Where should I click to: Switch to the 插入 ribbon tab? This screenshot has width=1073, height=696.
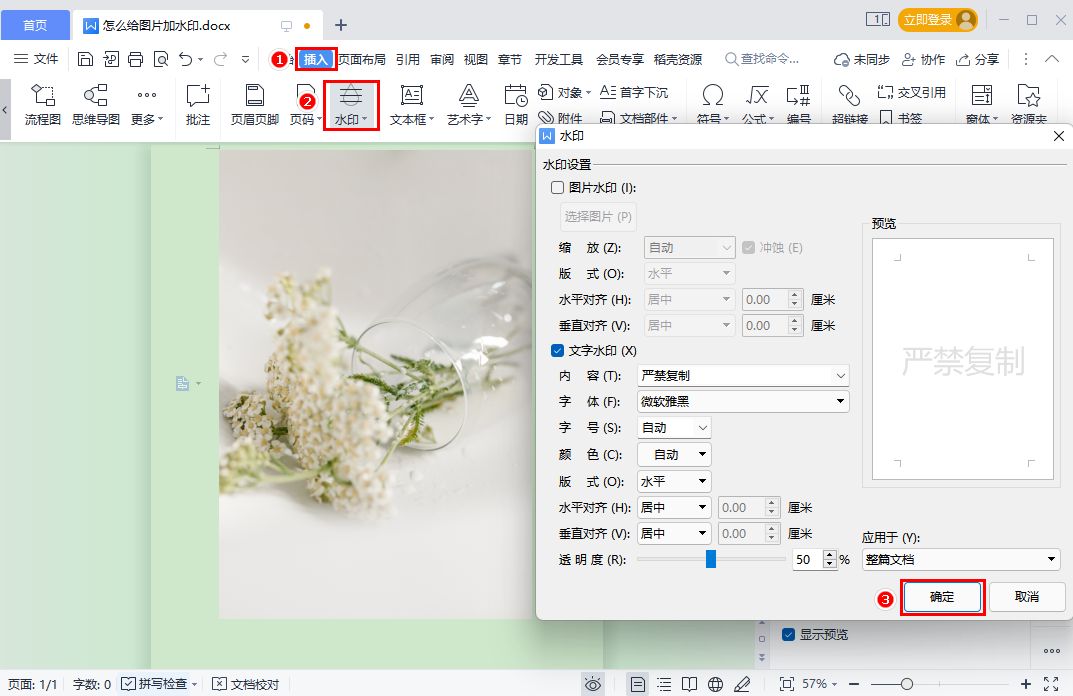(315, 60)
